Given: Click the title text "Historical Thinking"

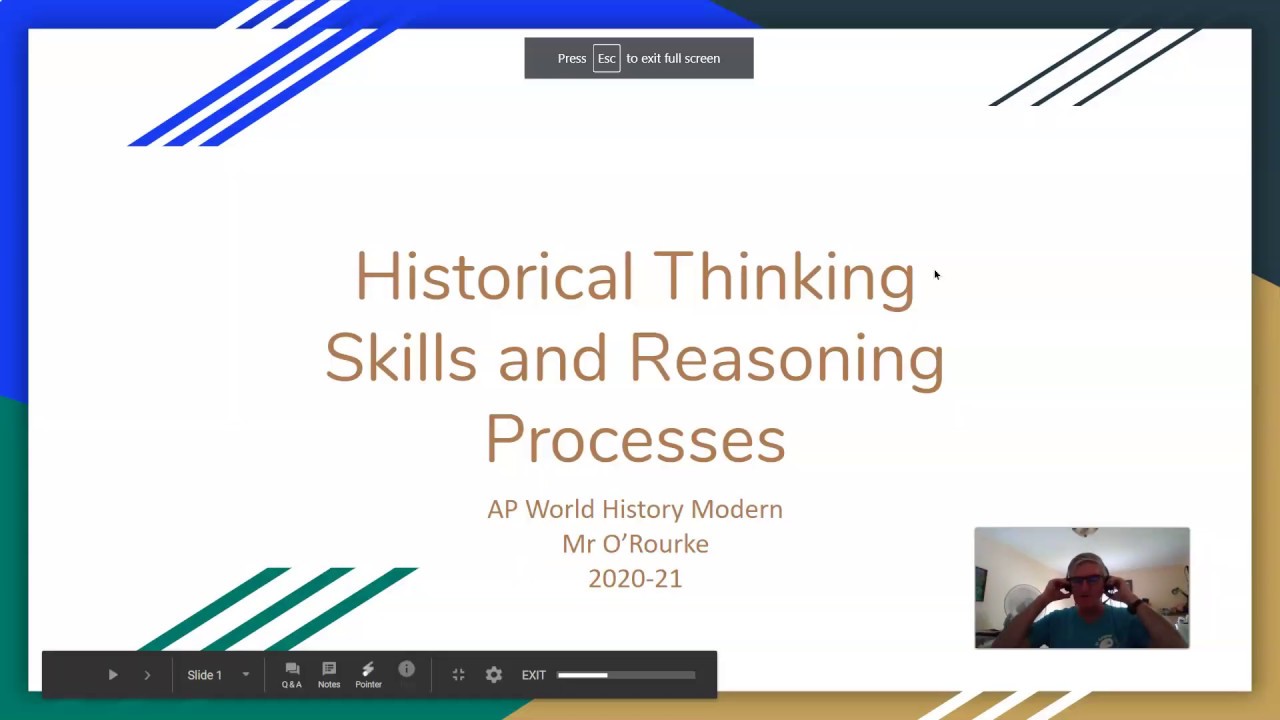Looking at the screenshot, I should pyautogui.click(x=635, y=276).
